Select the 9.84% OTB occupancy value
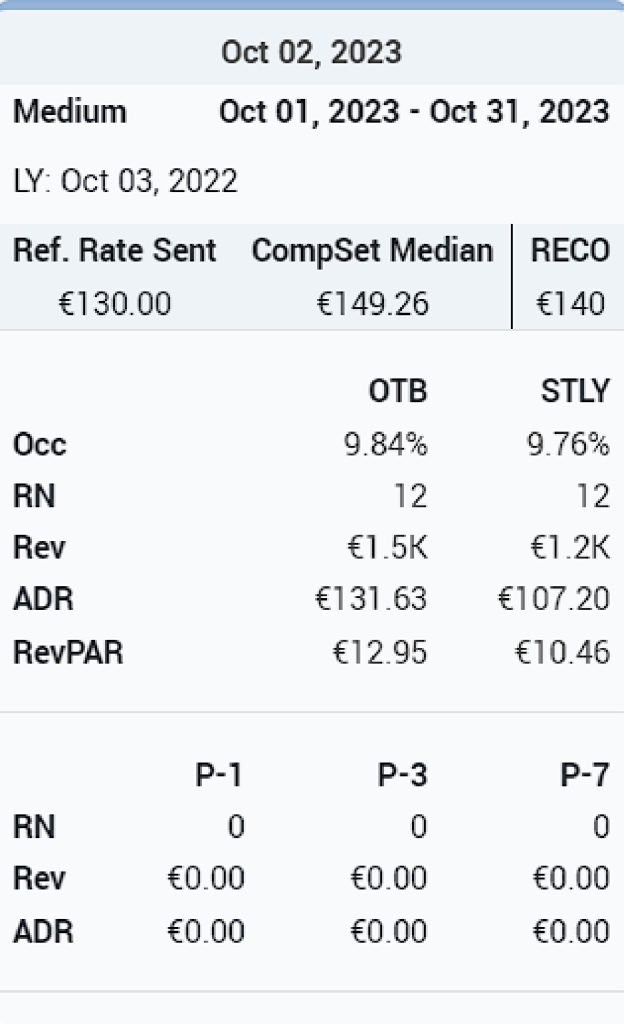624x1024 pixels. (386, 445)
